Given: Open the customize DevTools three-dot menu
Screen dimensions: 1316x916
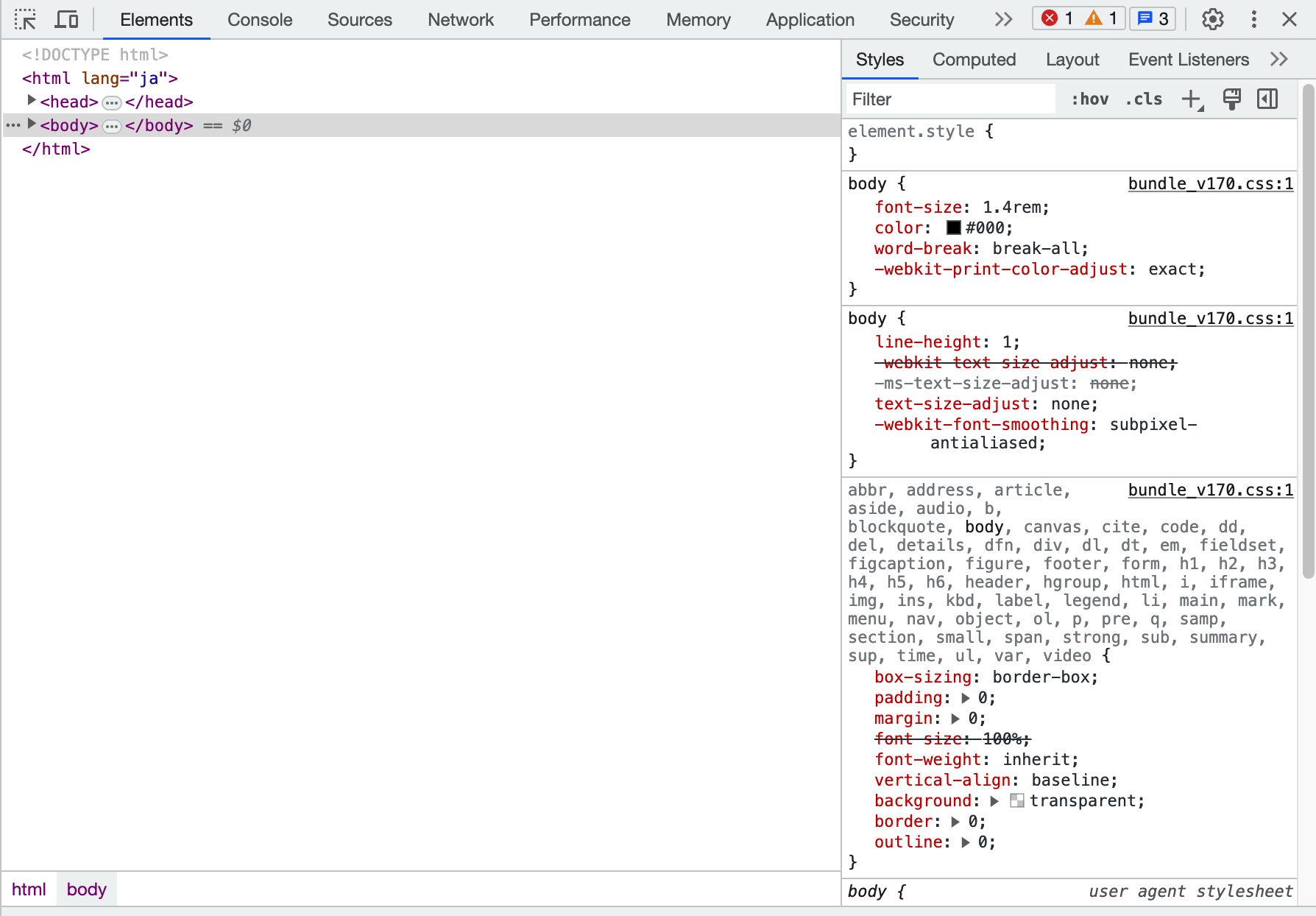Looking at the screenshot, I should (1253, 20).
